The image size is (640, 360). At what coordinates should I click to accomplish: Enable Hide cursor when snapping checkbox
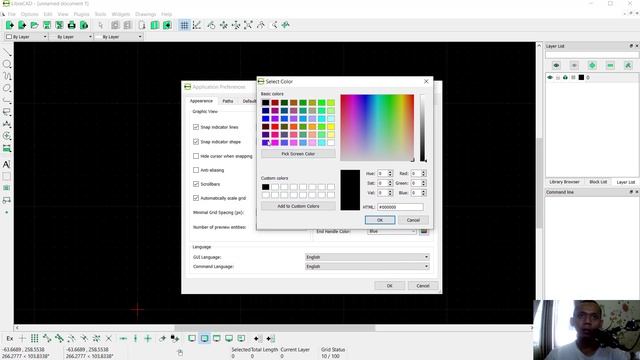(x=196, y=156)
